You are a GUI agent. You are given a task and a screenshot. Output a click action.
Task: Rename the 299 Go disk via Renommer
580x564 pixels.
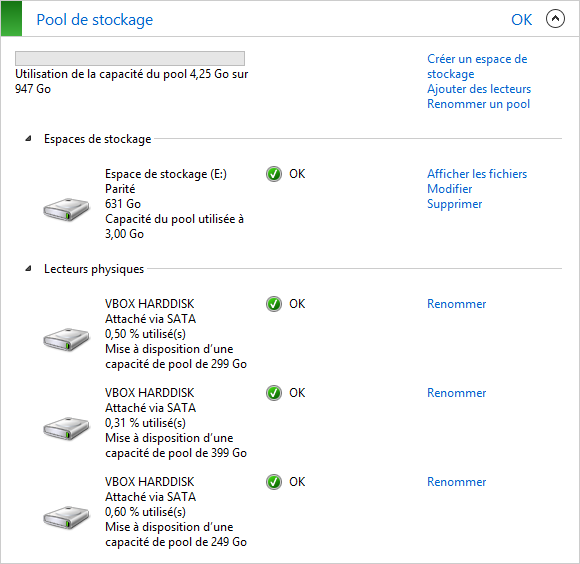[x=456, y=304]
